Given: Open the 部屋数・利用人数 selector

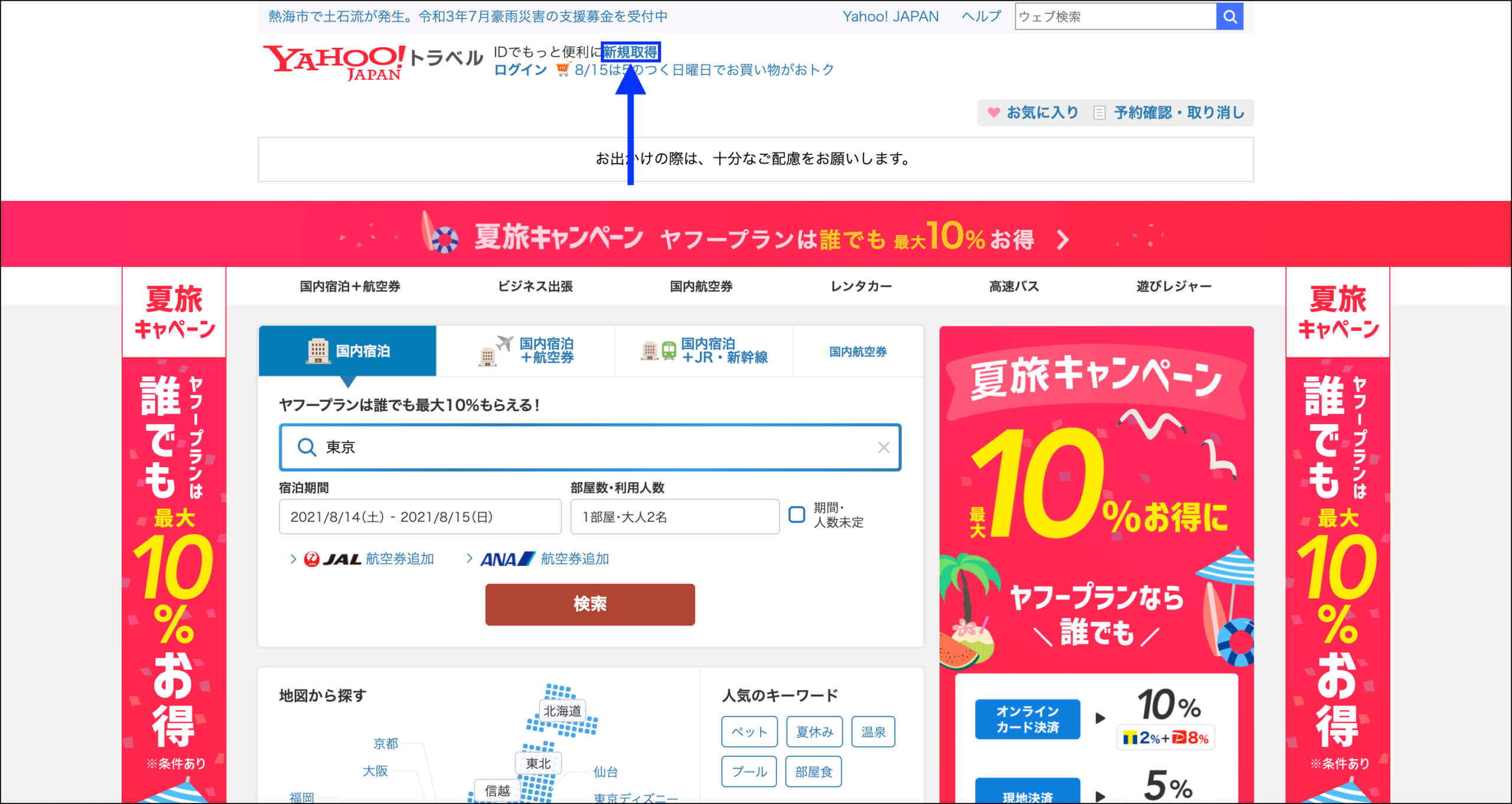Looking at the screenshot, I should tap(675, 517).
